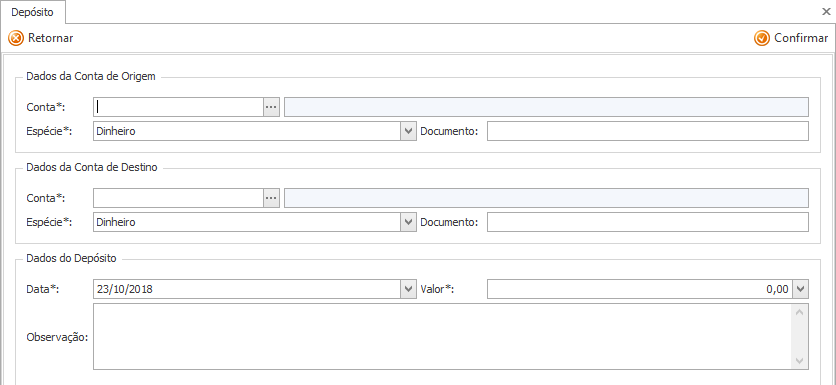The width and height of the screenshot is (836, 385).
Task: Click the Valor amount field
Action: pyautogui.click(x=640, y=290)
